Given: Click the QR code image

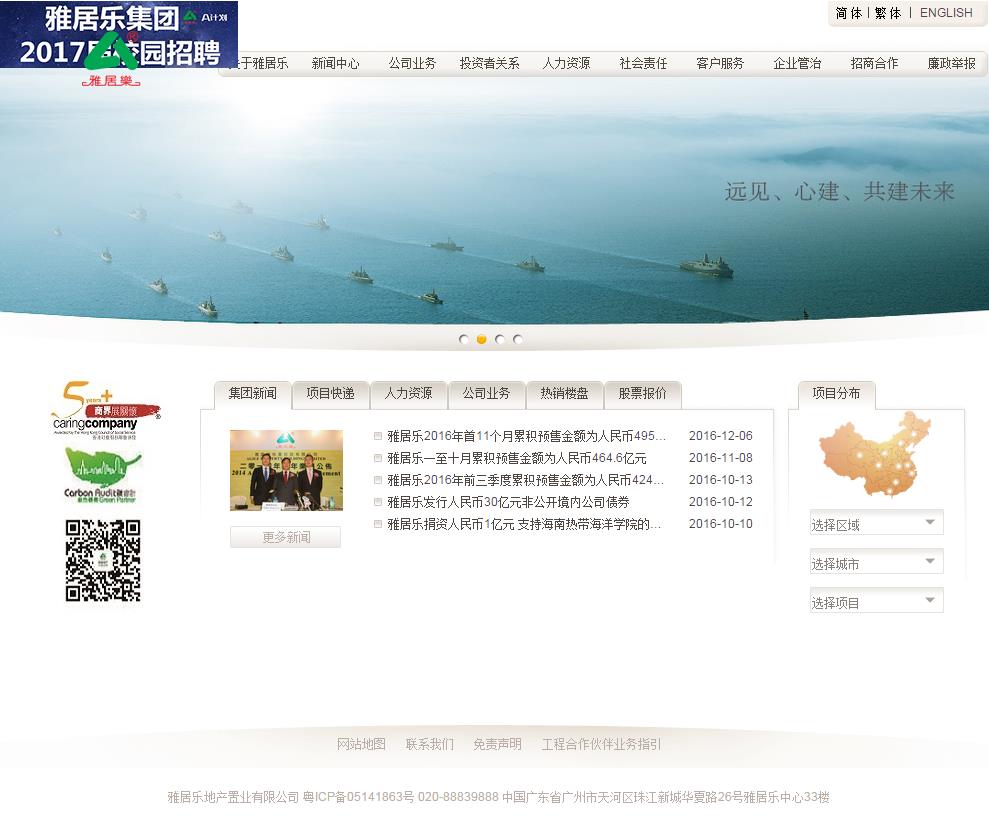Looking at the screenshot, I should [103, 561].
